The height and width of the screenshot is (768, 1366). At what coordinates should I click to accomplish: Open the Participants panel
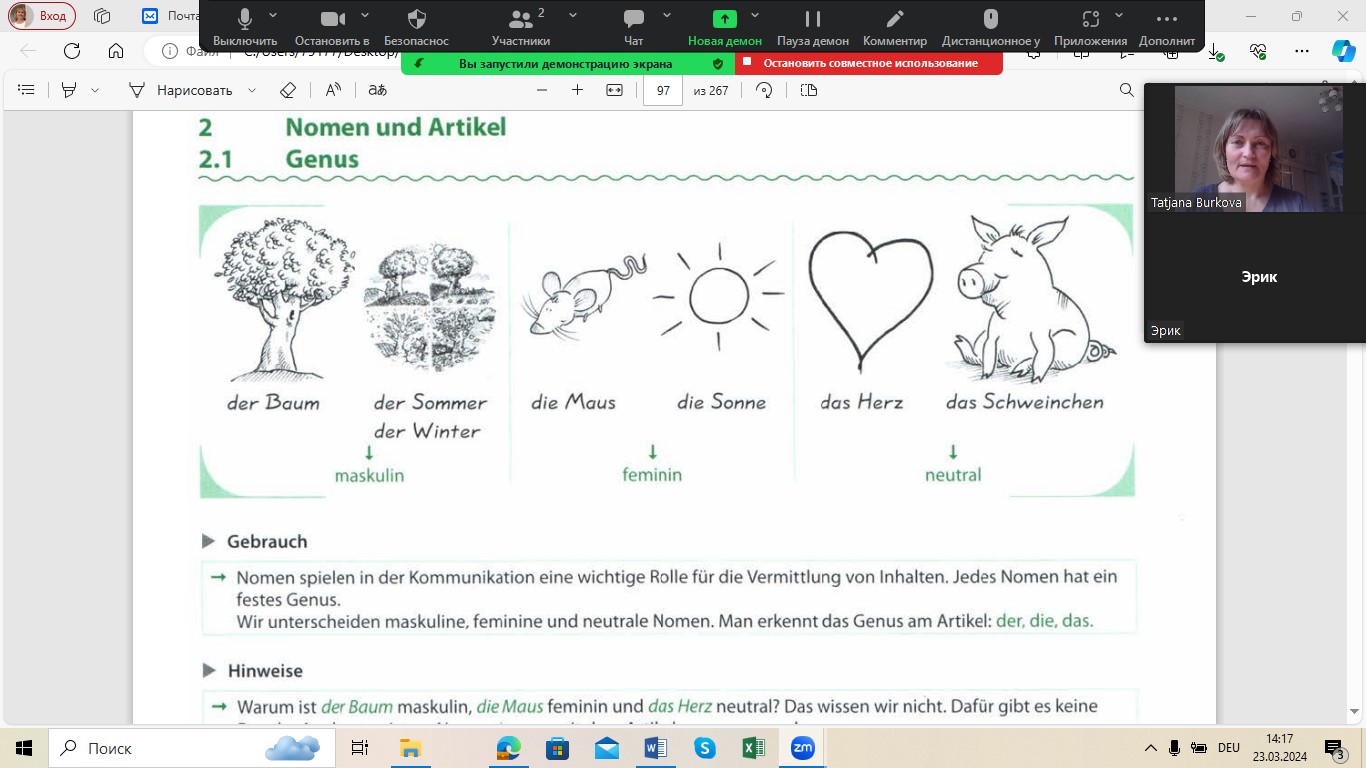[520, 20]
